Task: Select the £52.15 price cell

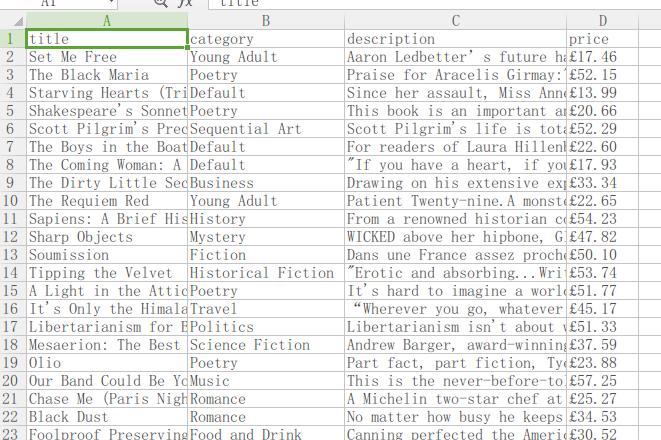Action: pos(602,75)
